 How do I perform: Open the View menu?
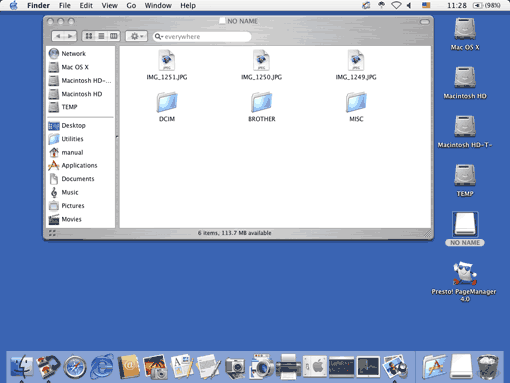(x=109, y=5)
